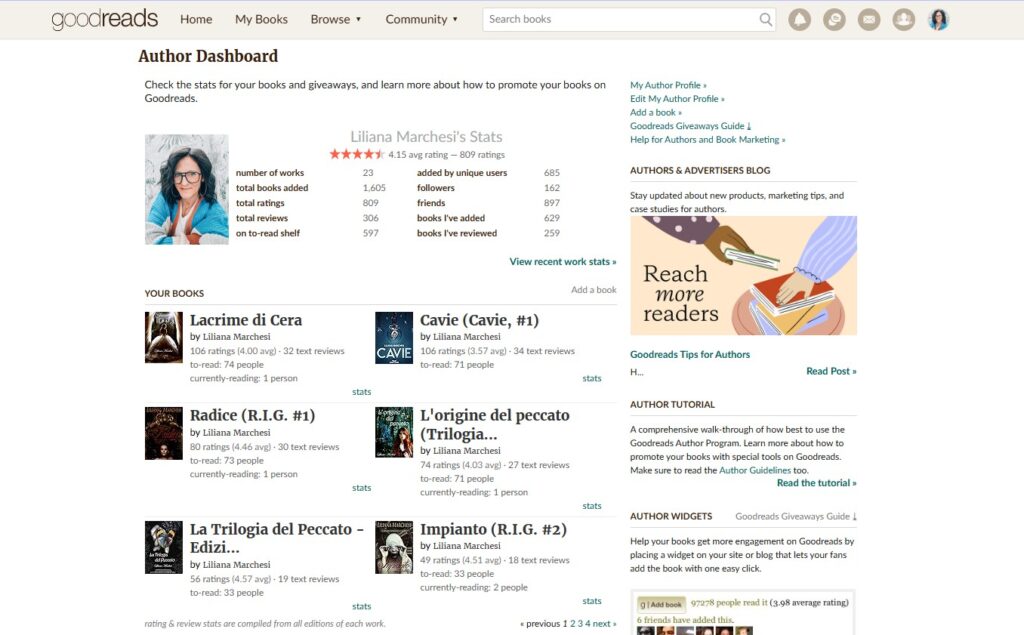Click 'Add a book' beside Your Books
Screen dimensions: 1024x635
coord(594,289)
